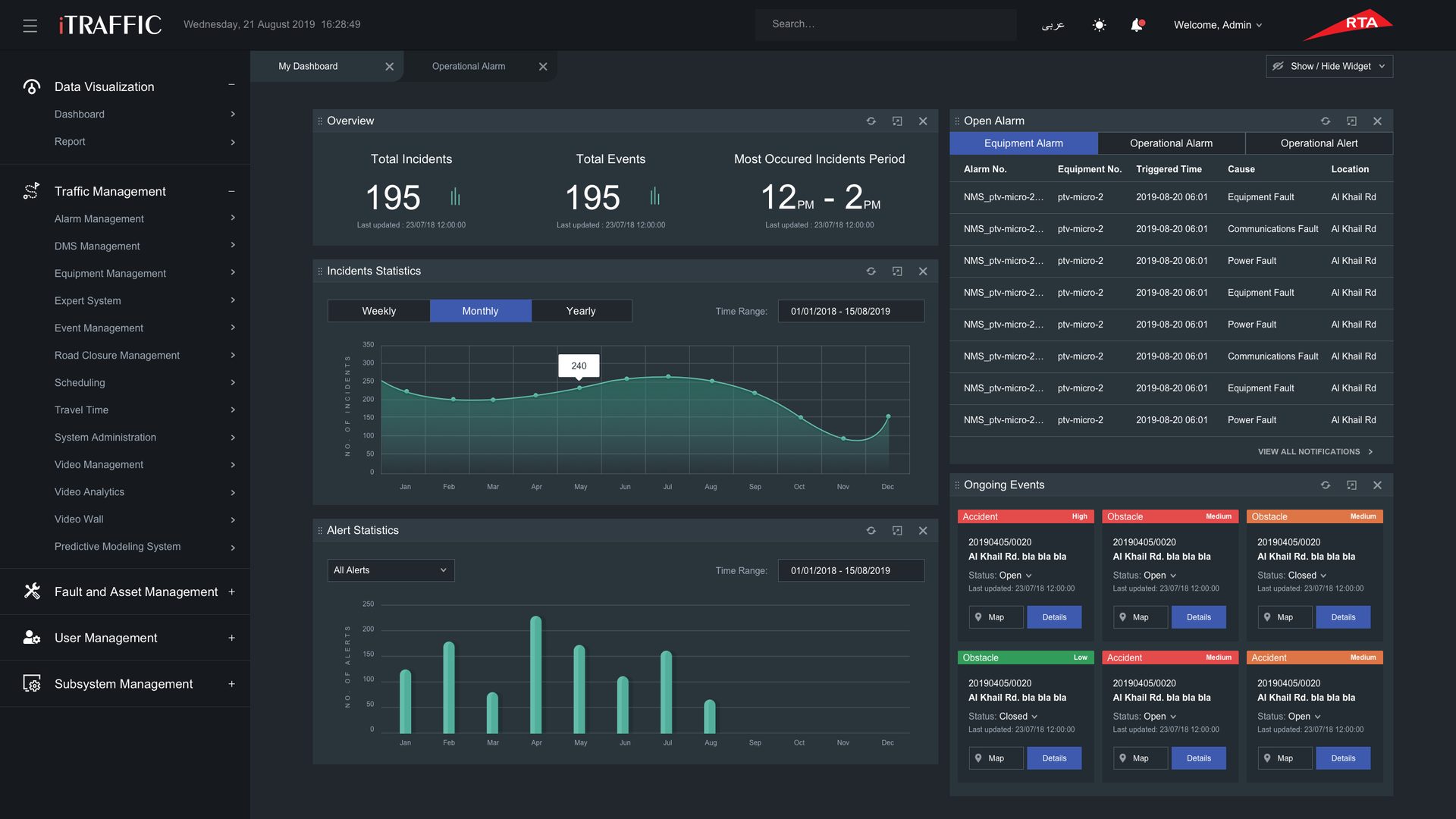Switch language to Arabic
The image size is (1456, 819).
tap(1053, 25)
